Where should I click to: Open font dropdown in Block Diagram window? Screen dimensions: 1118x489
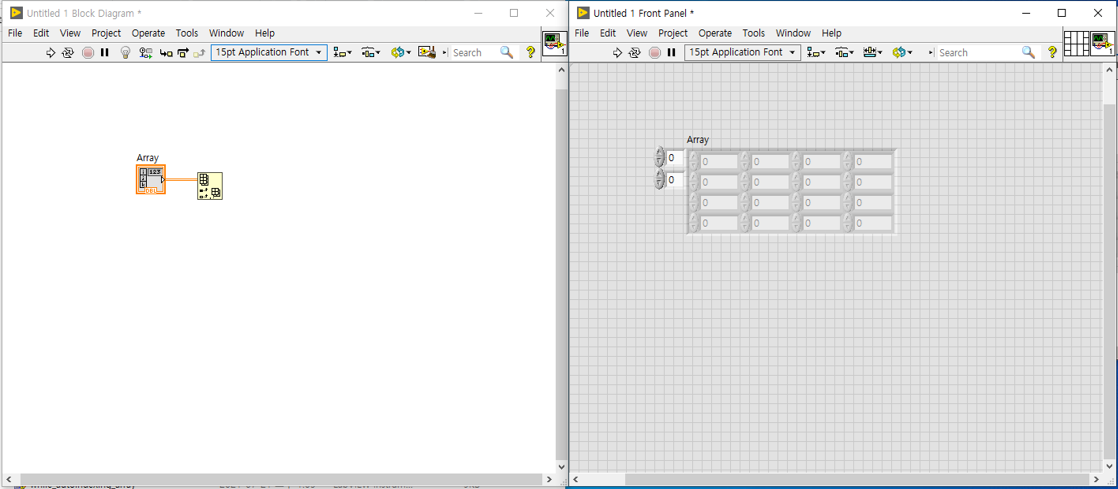click(x=269, y=53)
